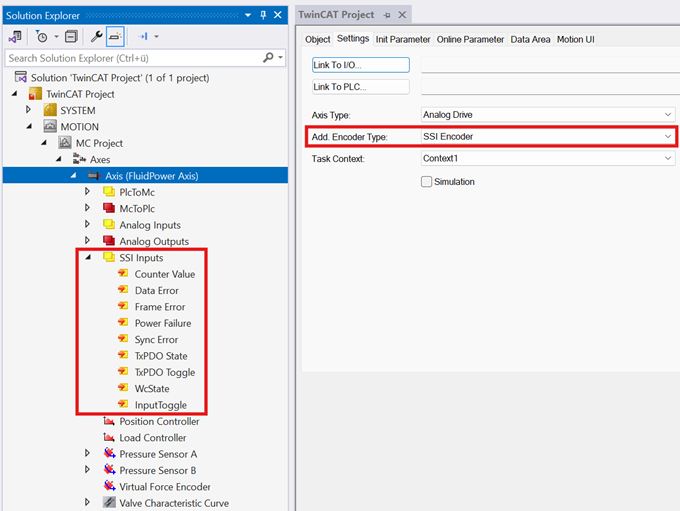Open Properties via the wrench icon
The width and height of the screenshot is (680, 511).
coord(96,37)
